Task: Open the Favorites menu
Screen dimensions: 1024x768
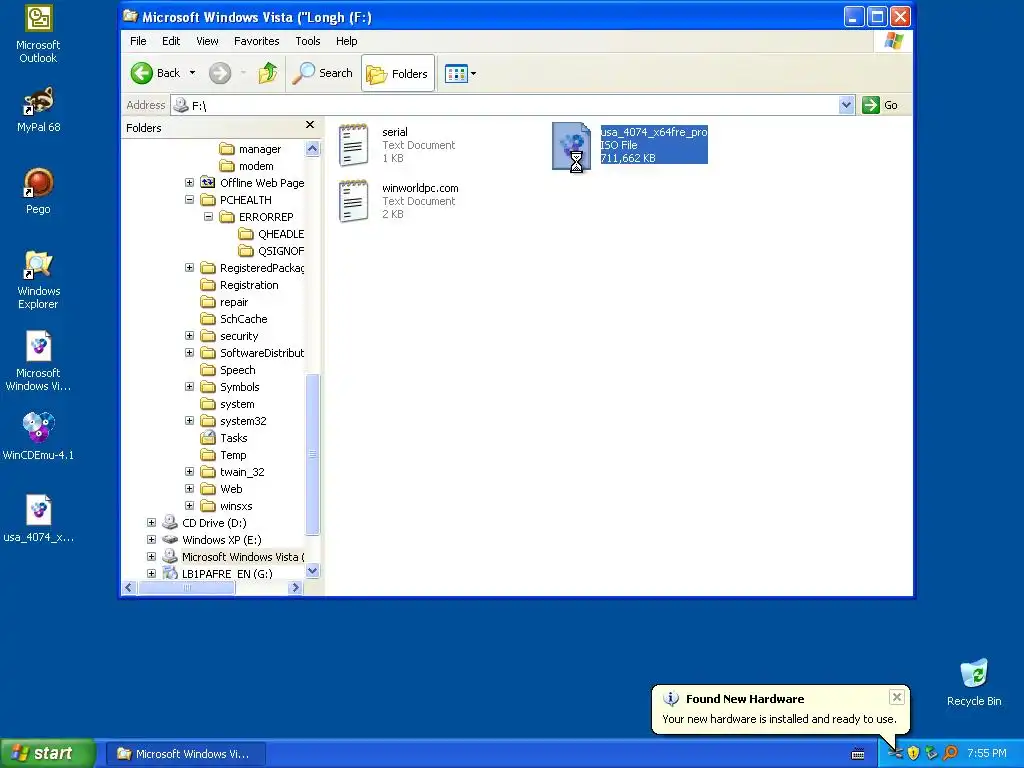Action: tap(257, 41)
